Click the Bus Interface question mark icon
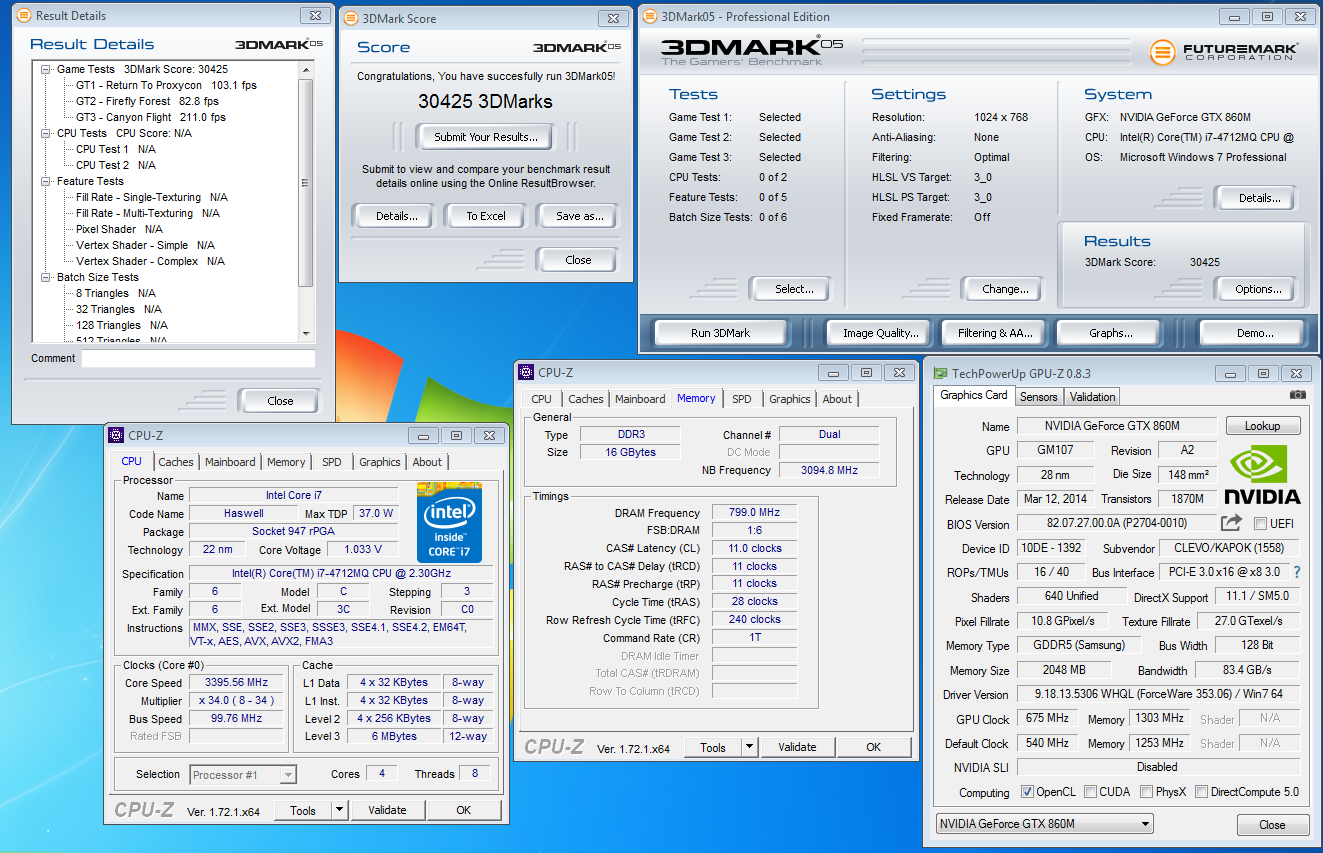 (1297, 572)
